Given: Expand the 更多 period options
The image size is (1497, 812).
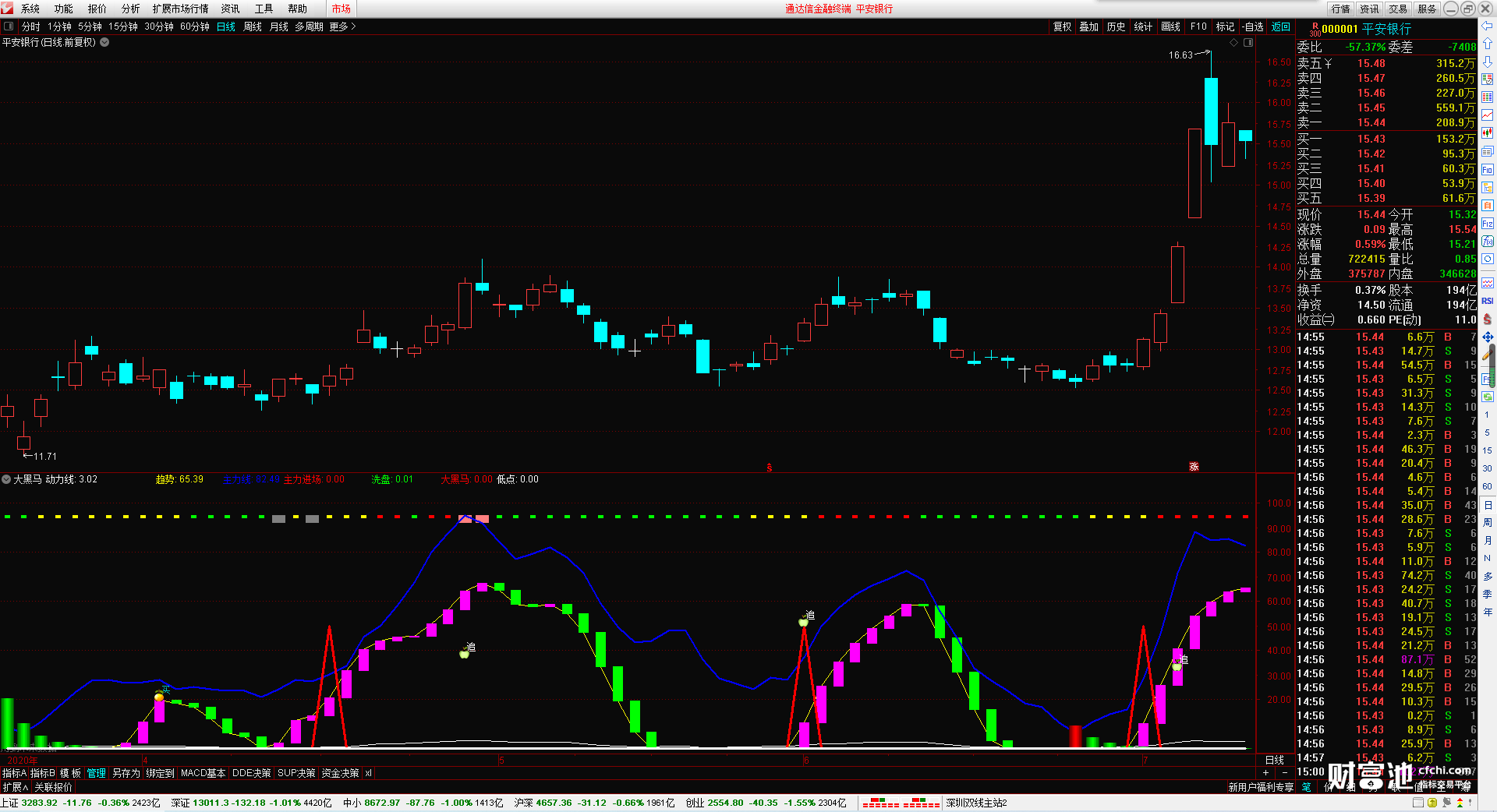Looking at the screenshot, I should click(x=342, y=26).
